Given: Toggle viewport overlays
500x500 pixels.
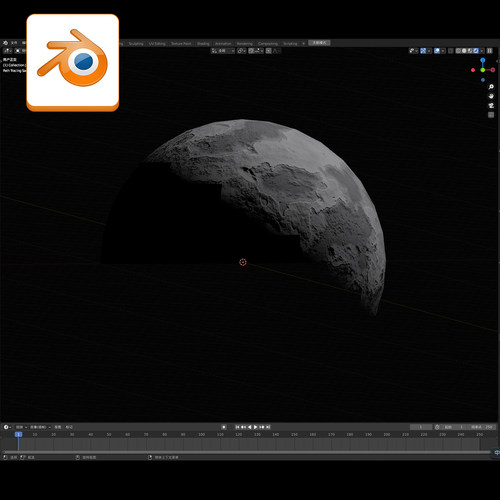Looking at the screenshot, I should pyautogui.click(x=437, y=51).
